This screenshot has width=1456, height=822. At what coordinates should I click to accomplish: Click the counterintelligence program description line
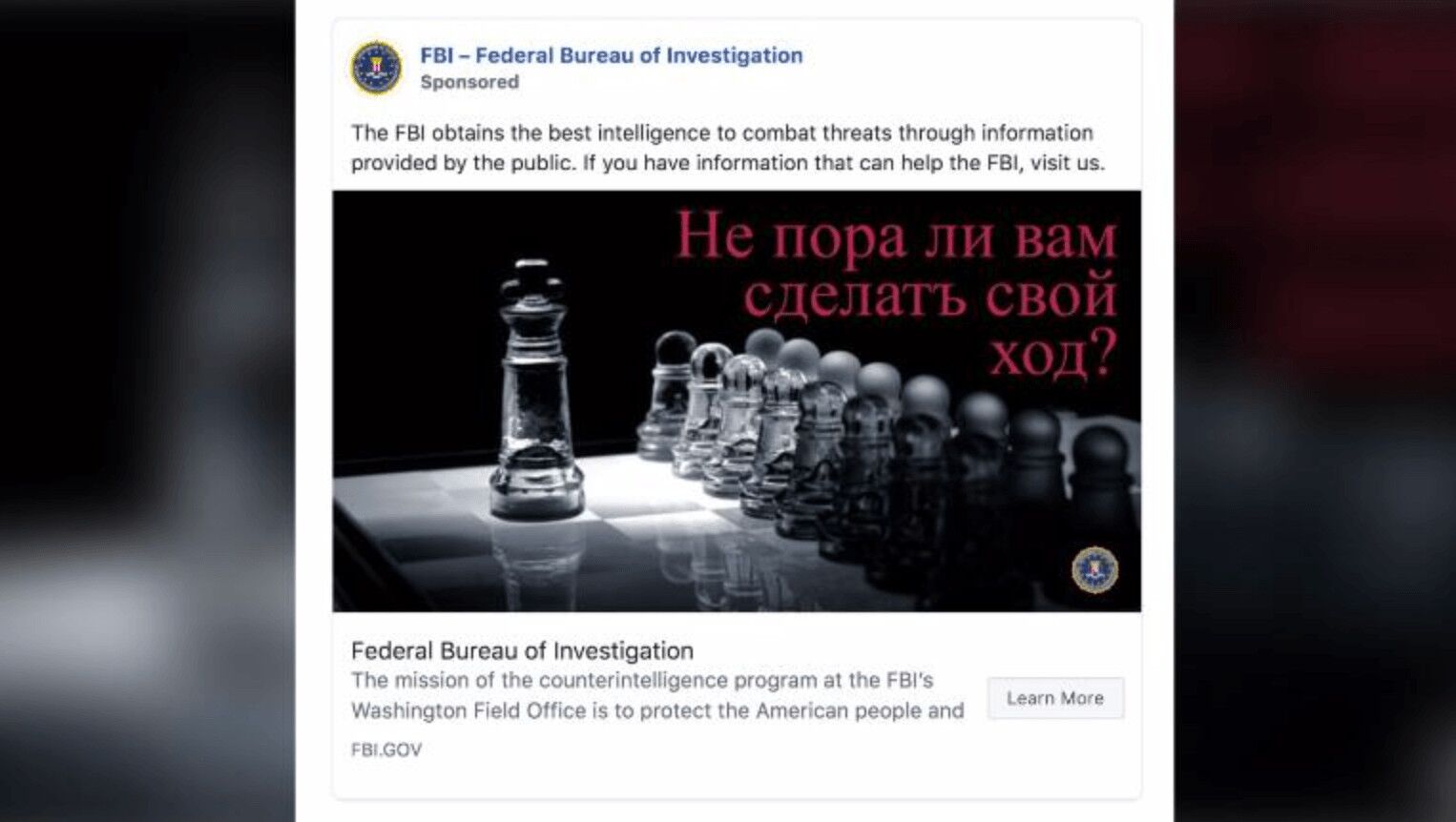642,680
